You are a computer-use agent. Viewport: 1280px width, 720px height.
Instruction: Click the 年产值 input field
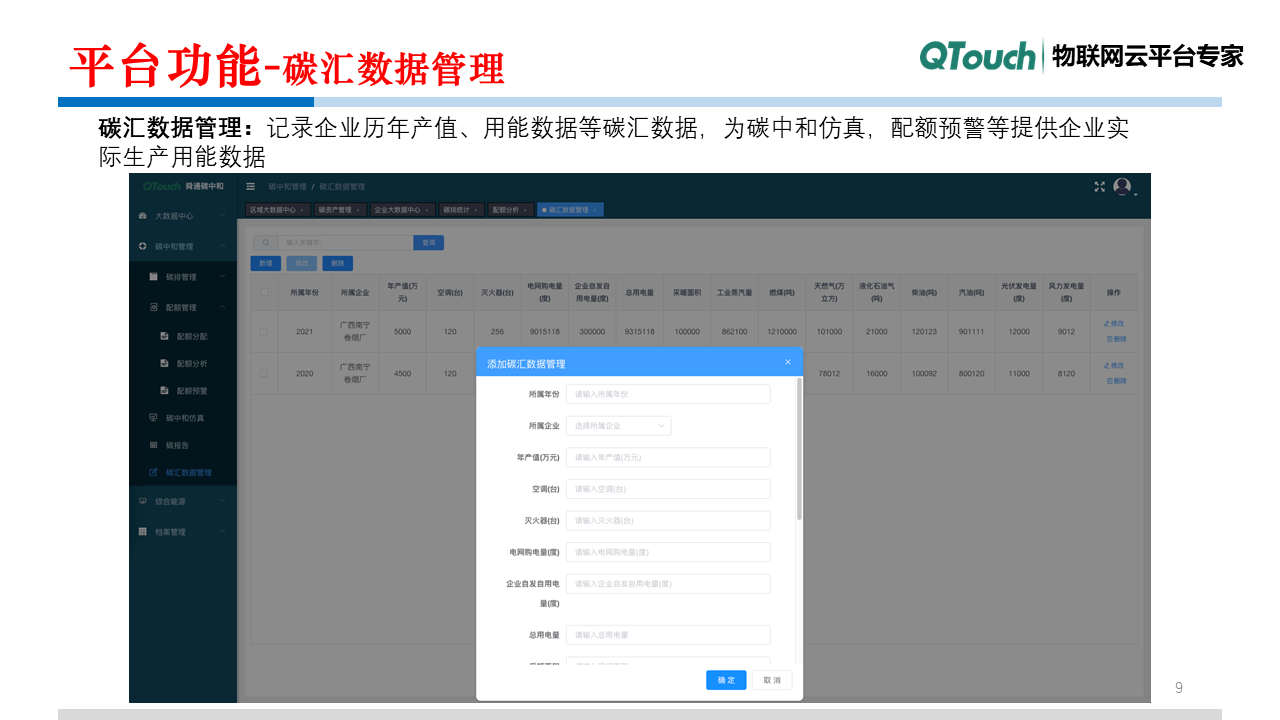(x=668, y=457)
